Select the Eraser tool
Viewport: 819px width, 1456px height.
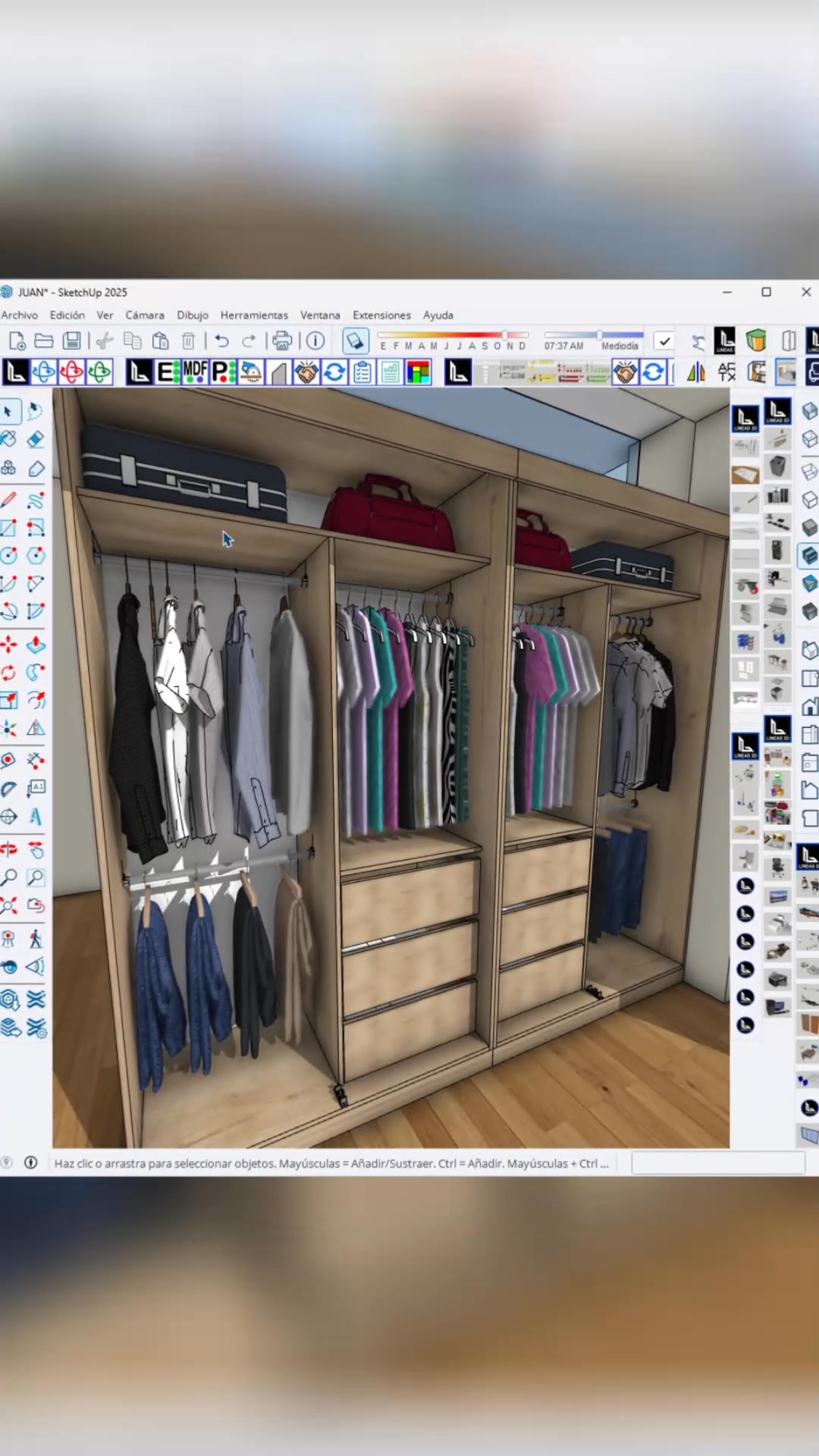pos(36,439)
